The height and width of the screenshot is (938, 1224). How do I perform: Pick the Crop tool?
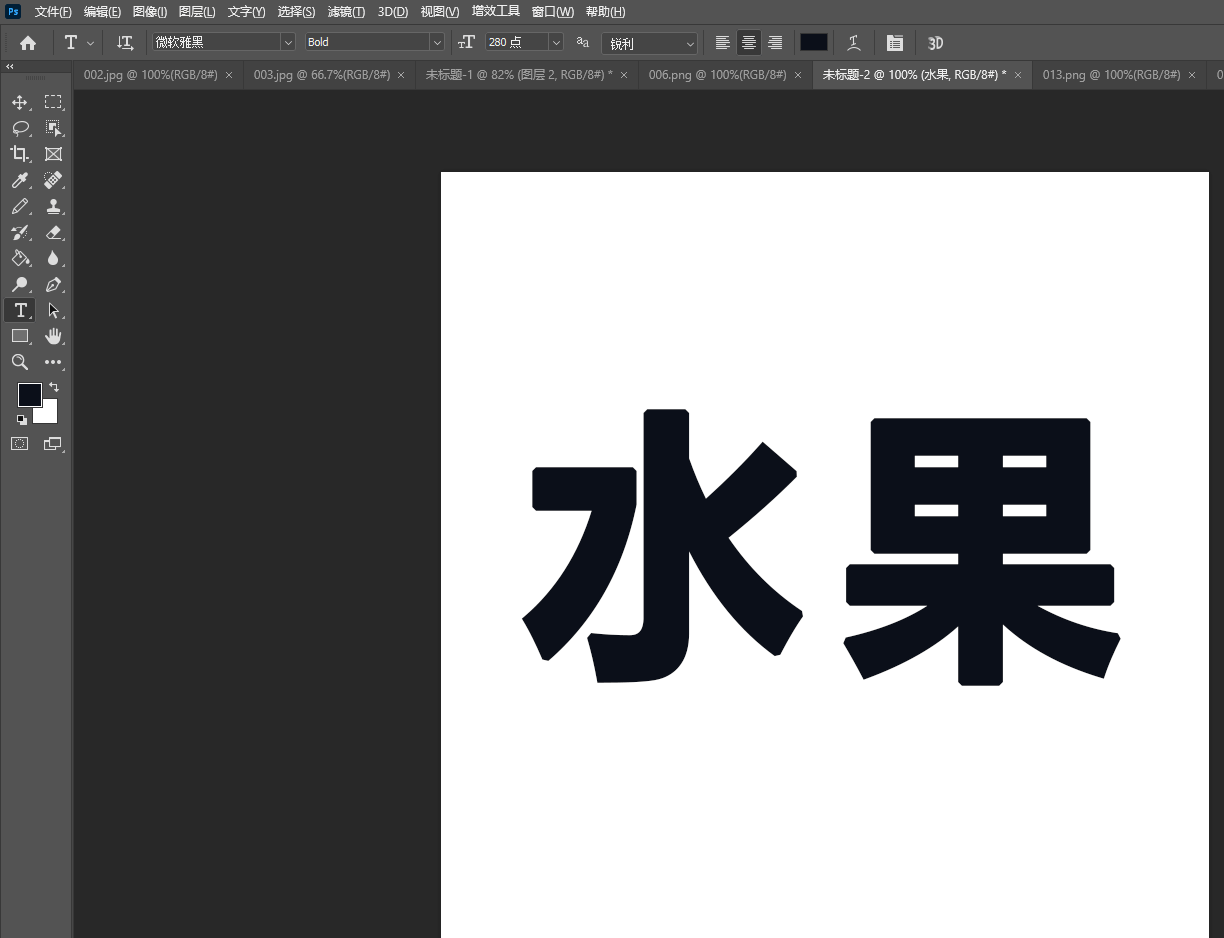coord(19,154)
